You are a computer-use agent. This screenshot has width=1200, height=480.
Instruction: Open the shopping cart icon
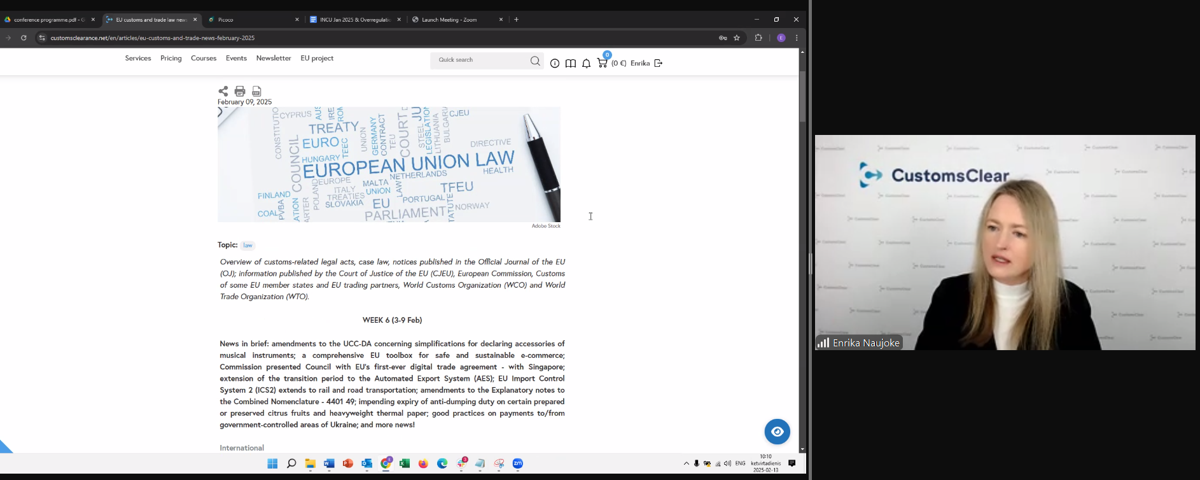coord(602,62)
